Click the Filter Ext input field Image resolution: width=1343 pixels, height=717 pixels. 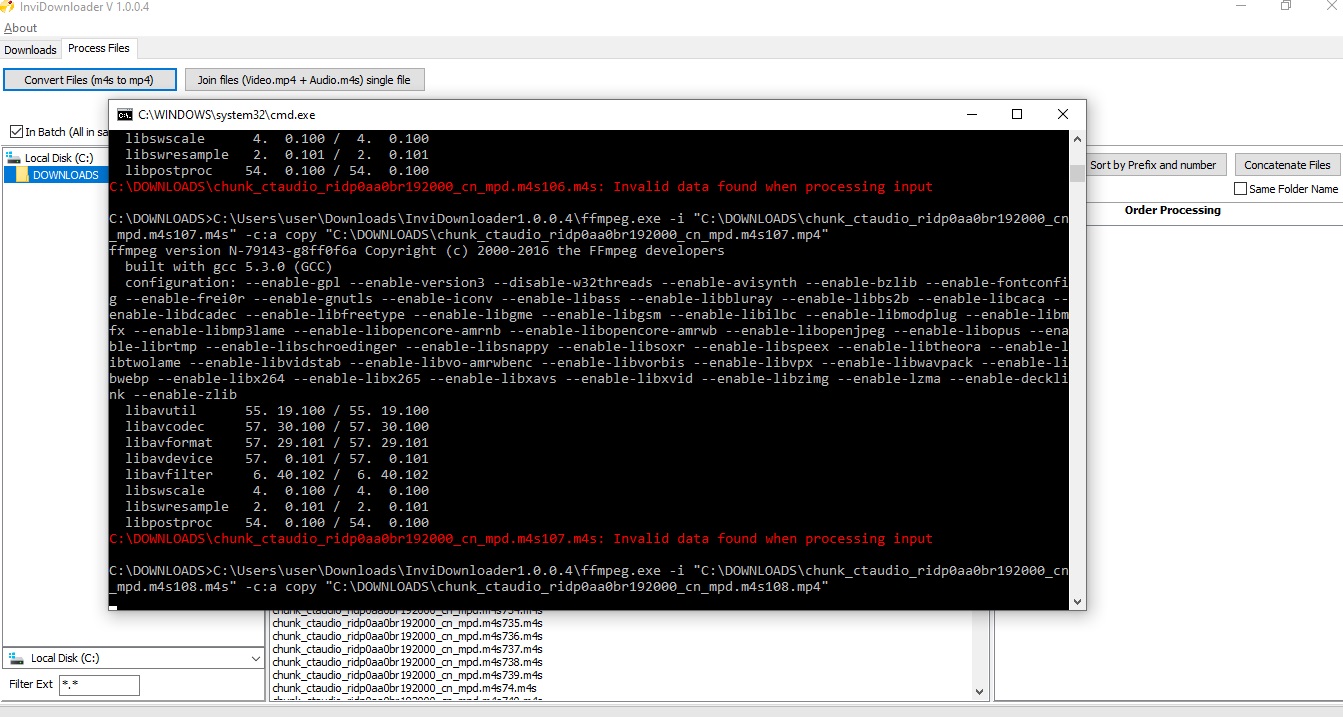point(99,685)
